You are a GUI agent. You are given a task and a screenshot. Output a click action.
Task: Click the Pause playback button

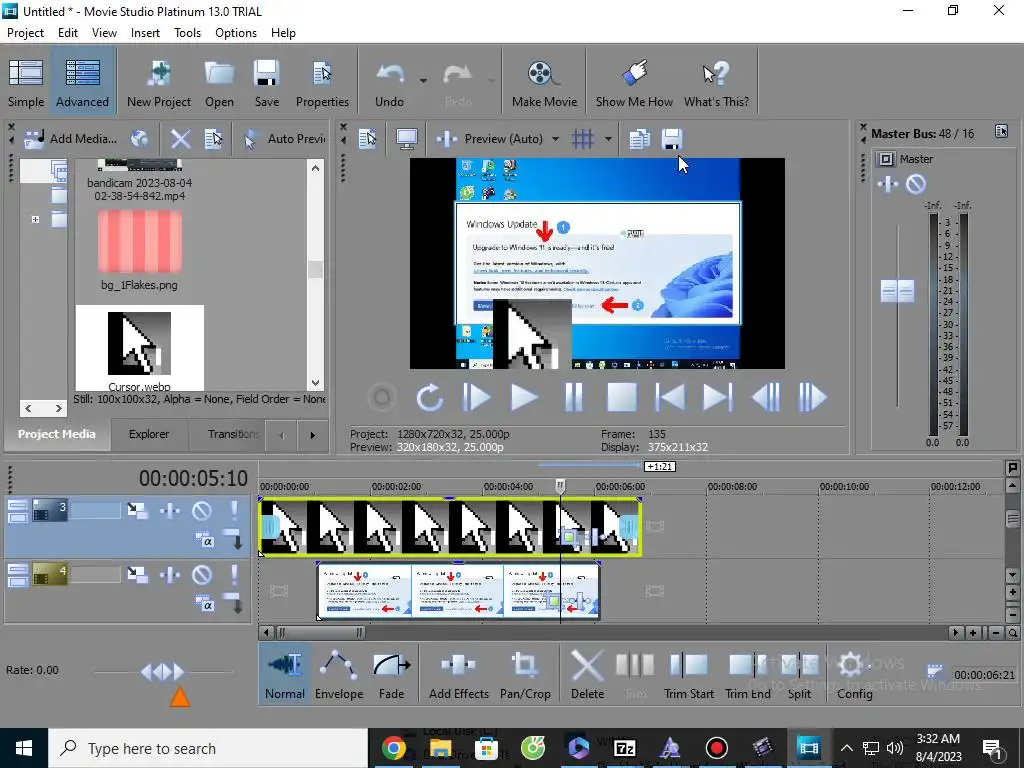573,397
